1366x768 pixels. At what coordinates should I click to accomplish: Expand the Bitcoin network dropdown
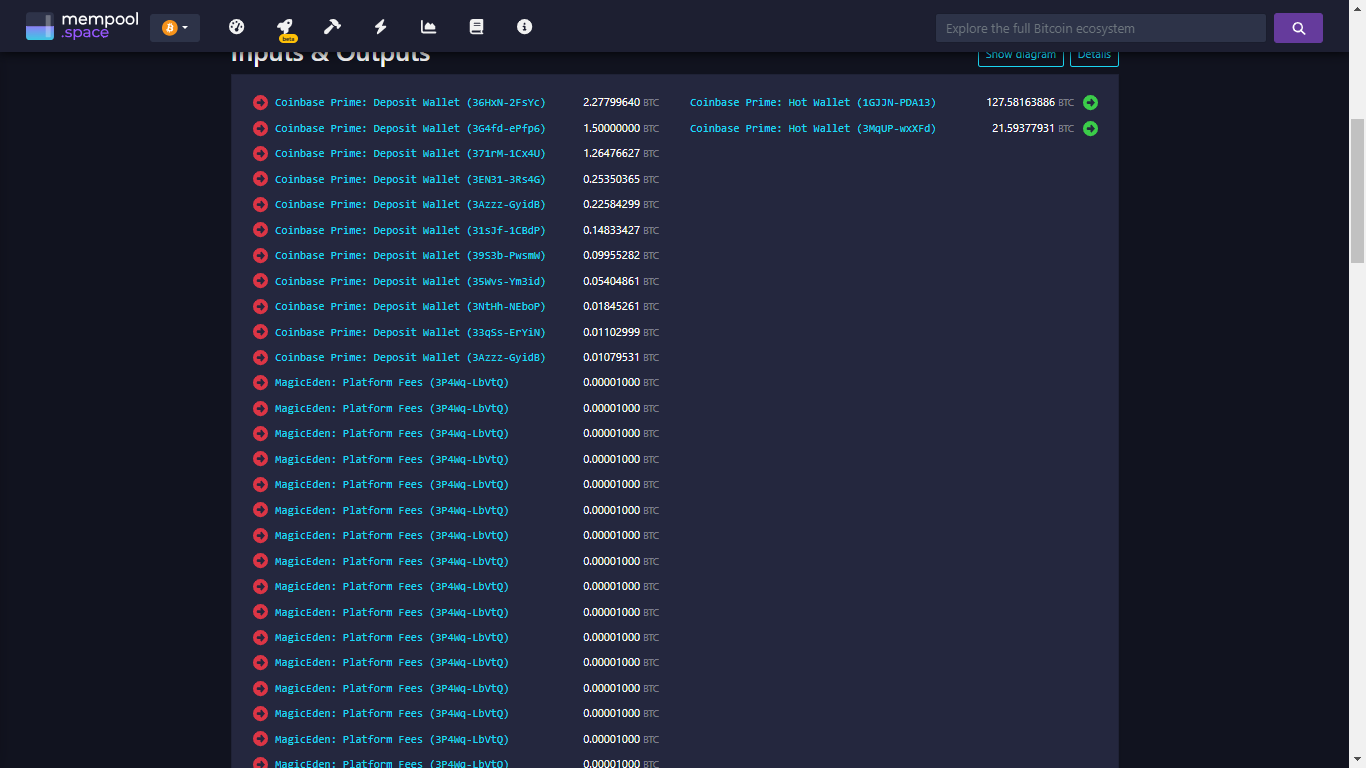[x=175, y=28]
